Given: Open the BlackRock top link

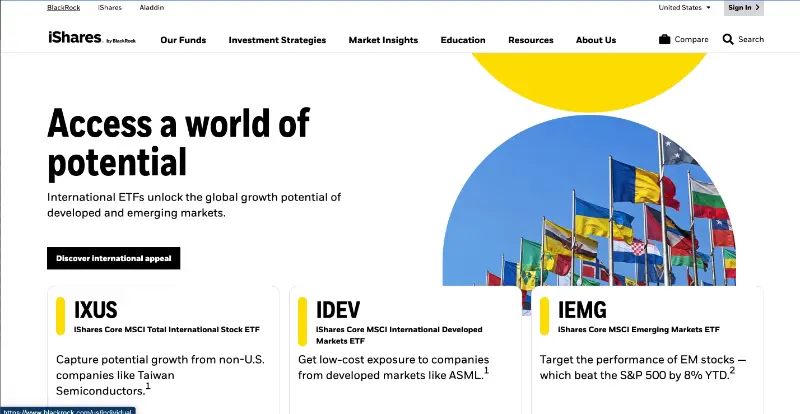Looking at the screenshot, I should [x=63, y=8].
